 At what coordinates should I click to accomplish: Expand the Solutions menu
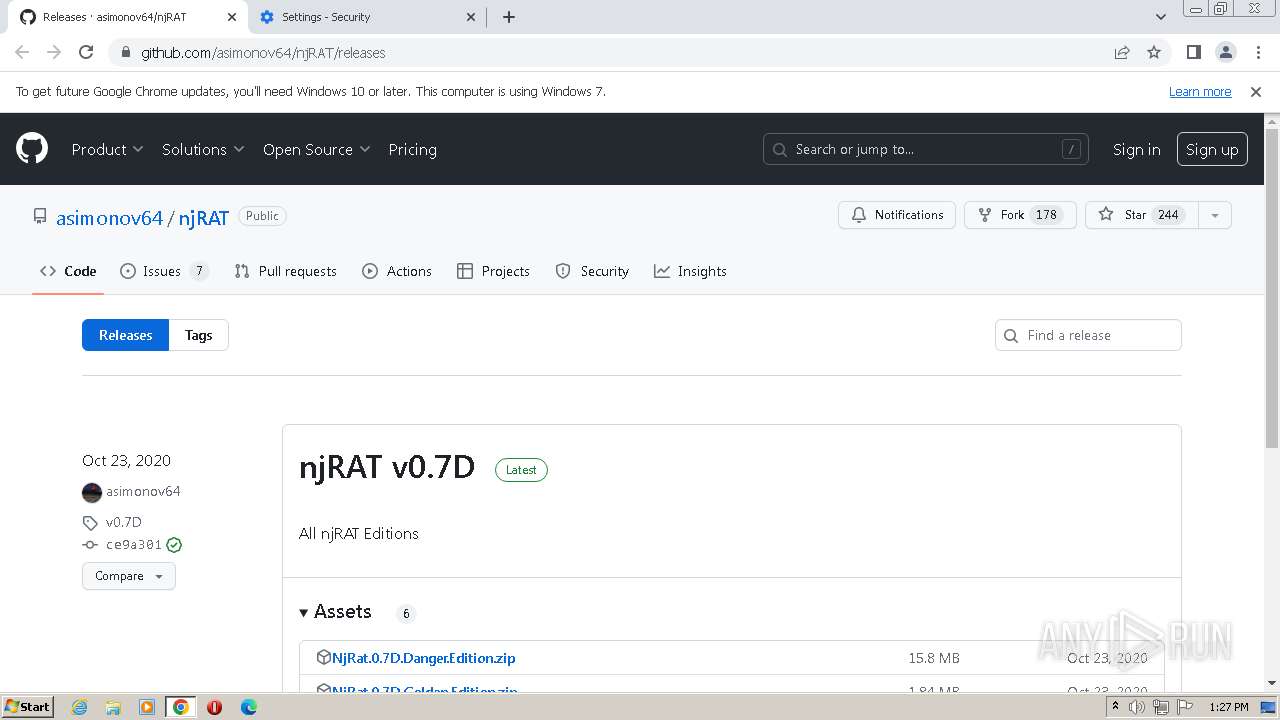[x=203, y=149]
